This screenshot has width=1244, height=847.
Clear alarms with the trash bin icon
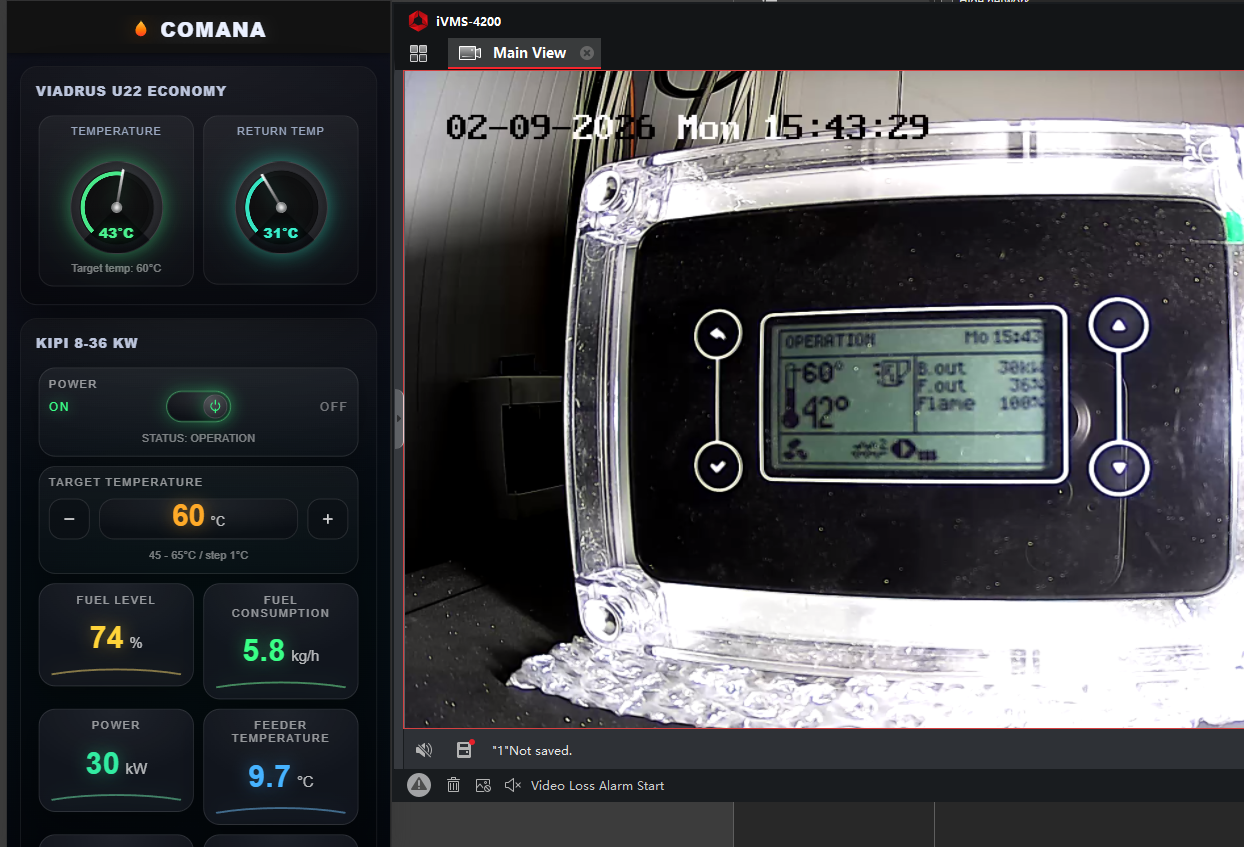coord(453,786)
